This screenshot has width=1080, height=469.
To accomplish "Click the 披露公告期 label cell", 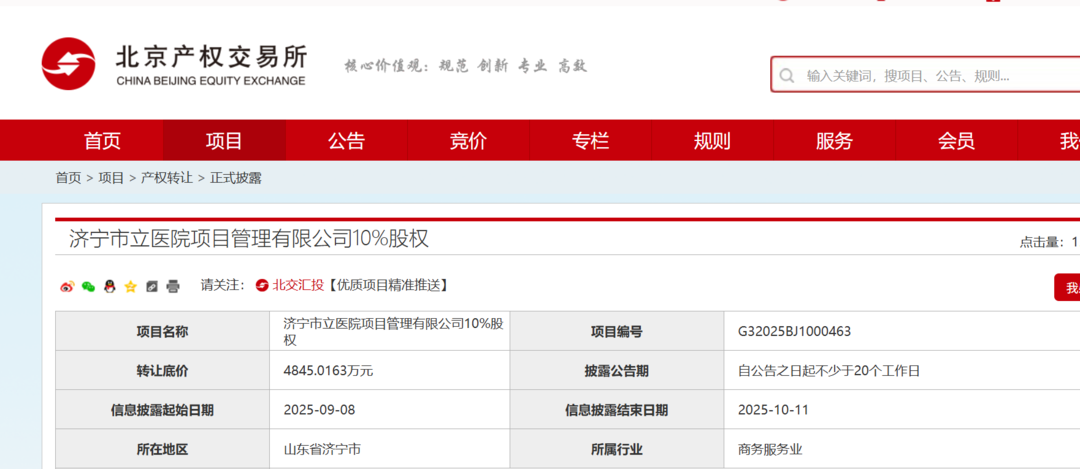I will [x=616, y=371].
